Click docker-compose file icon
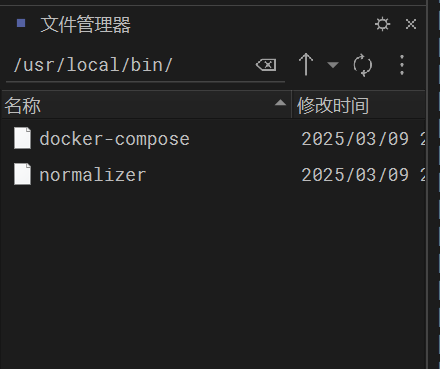Viewport: 440px width, 369px height. tap(22, 138)
